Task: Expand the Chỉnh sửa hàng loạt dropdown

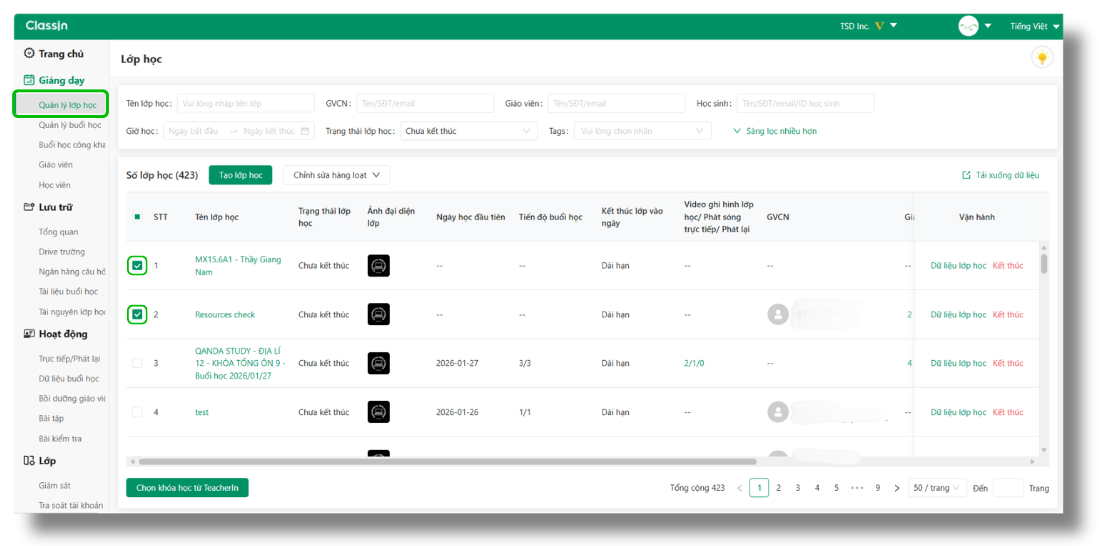Action: click(x=336, y=175)
